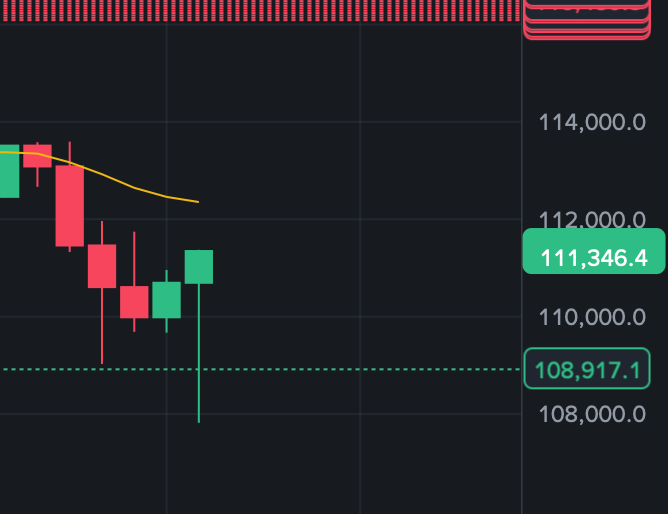The height and width of the screenshot is (514, 668).
Task: Click the bottom tip of the latest candle's wick
Action: tap(199, 420)
